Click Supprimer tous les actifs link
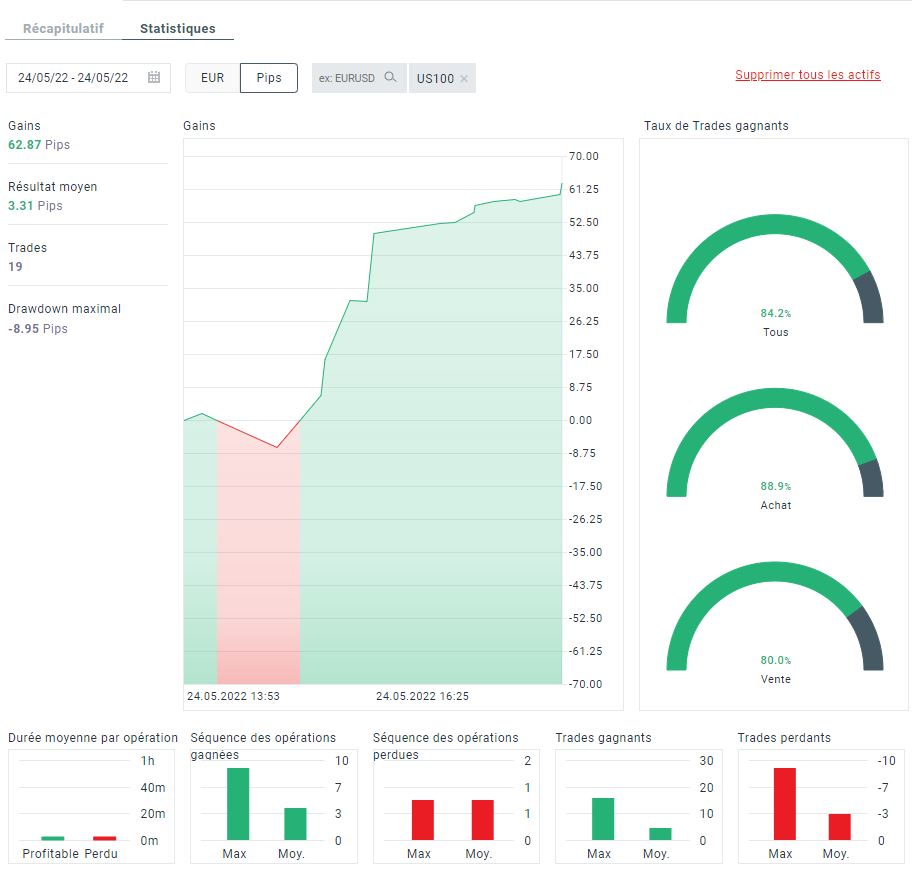912x877 pixels. [807, 75]
